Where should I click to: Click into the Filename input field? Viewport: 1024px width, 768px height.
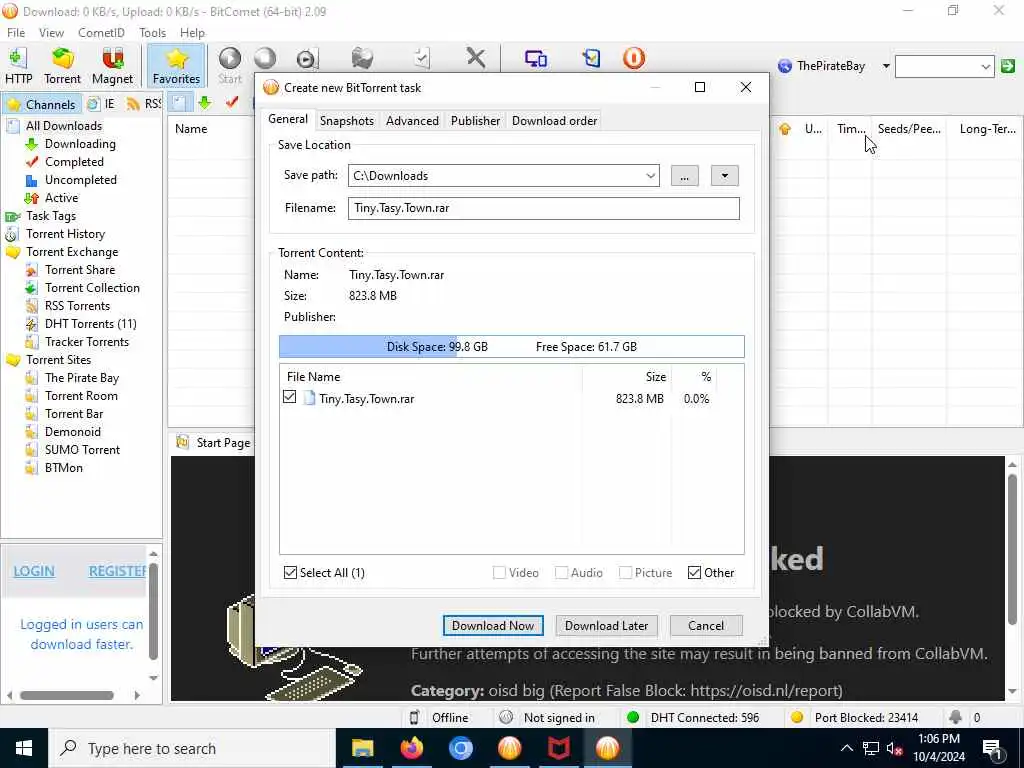coord(543,208)
